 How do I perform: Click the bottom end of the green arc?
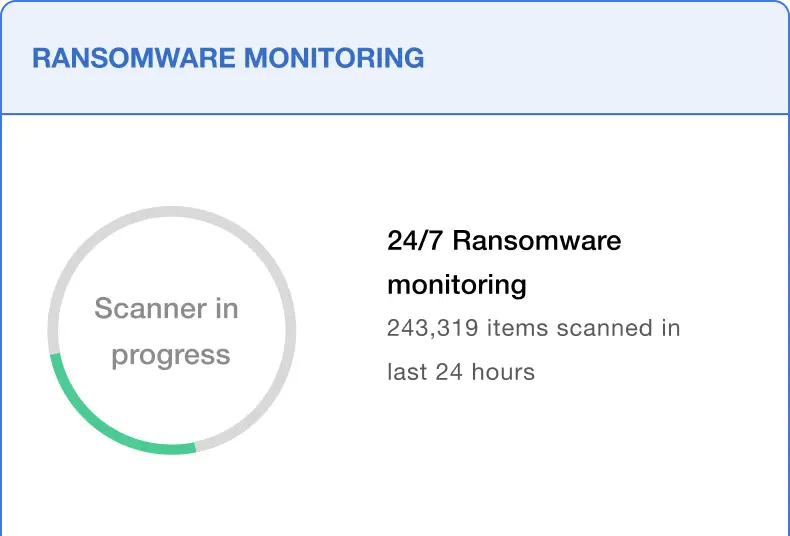[191, 447]
